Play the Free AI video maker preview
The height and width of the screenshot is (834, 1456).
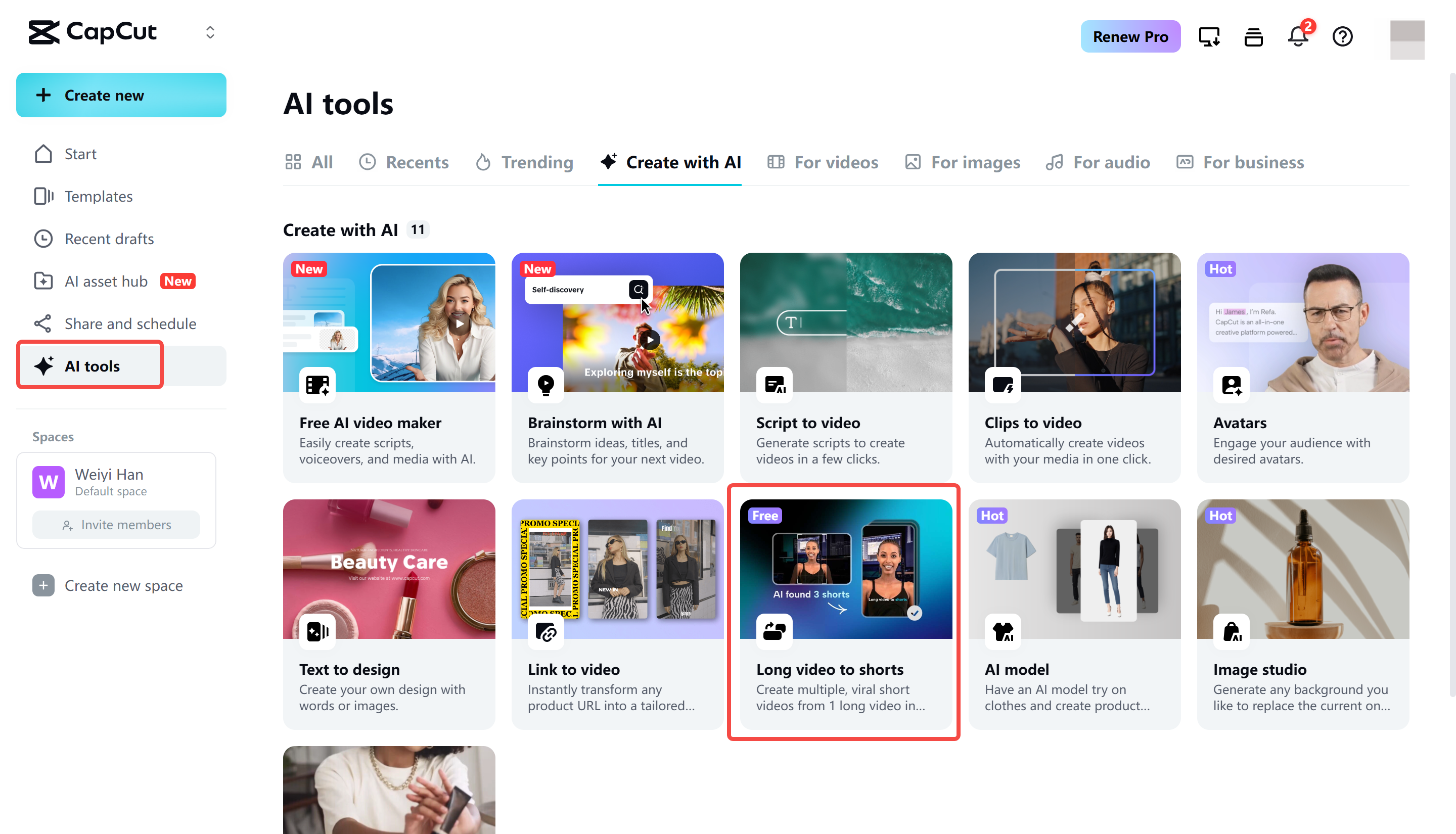pyautogui.click(x=460, y=323)
